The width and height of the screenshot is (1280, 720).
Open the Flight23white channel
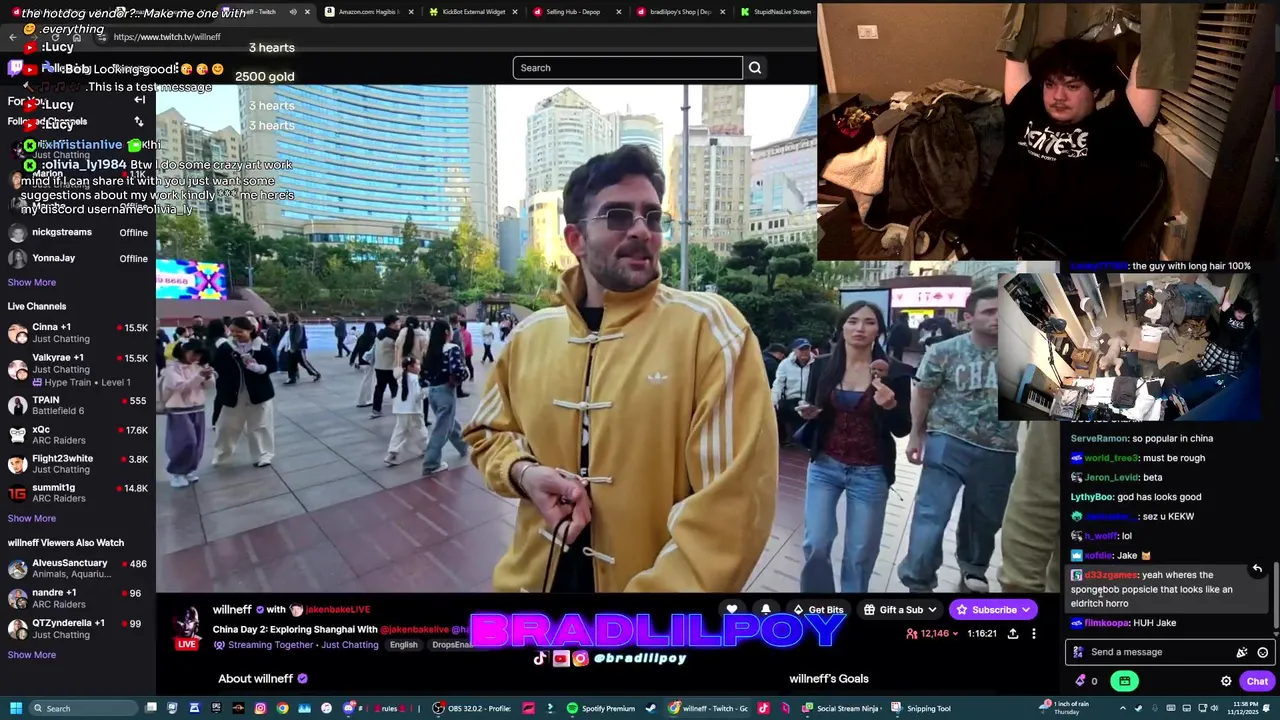[78, 464]
